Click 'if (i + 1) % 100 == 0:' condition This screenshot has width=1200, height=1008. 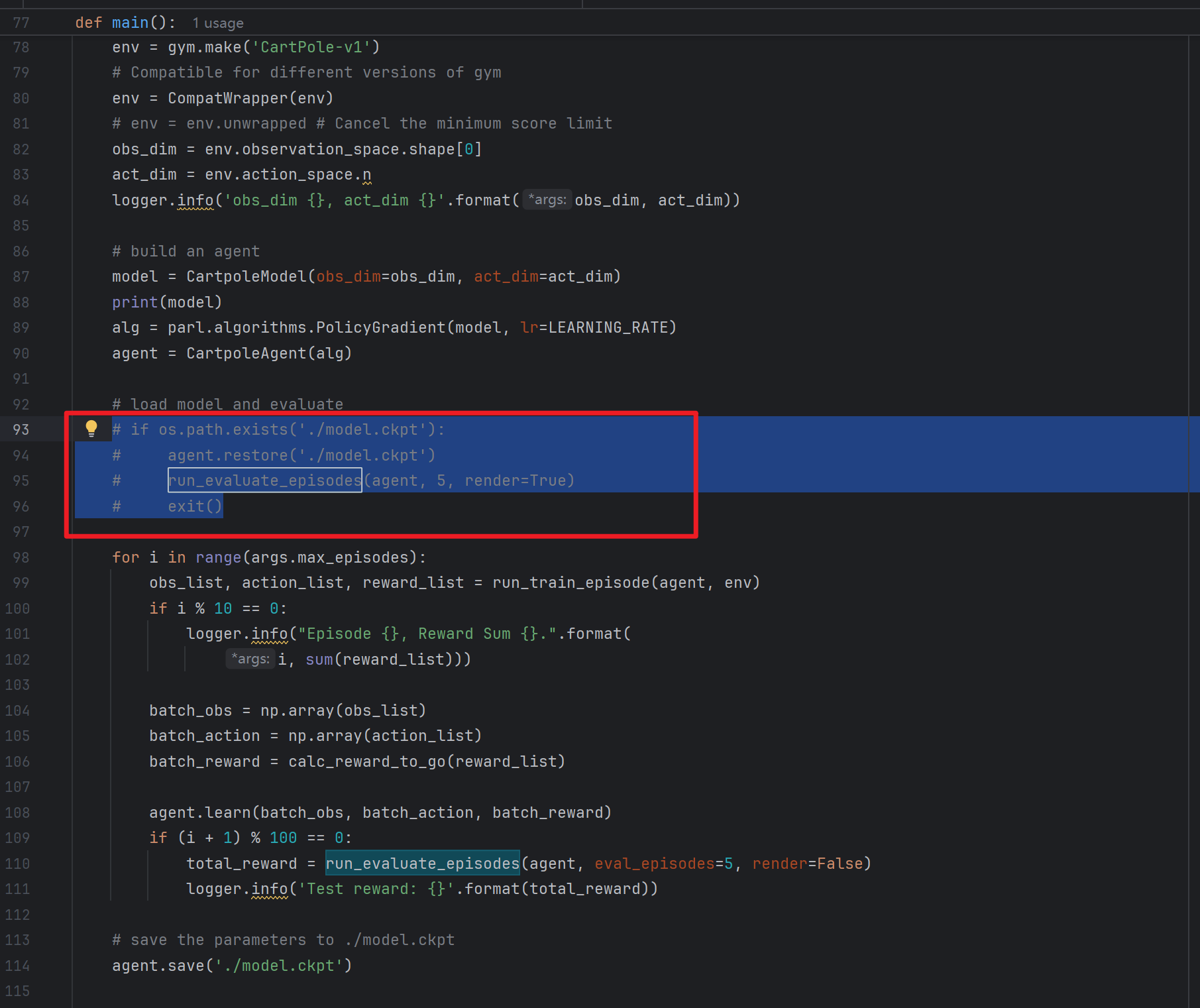click(250, 838)
